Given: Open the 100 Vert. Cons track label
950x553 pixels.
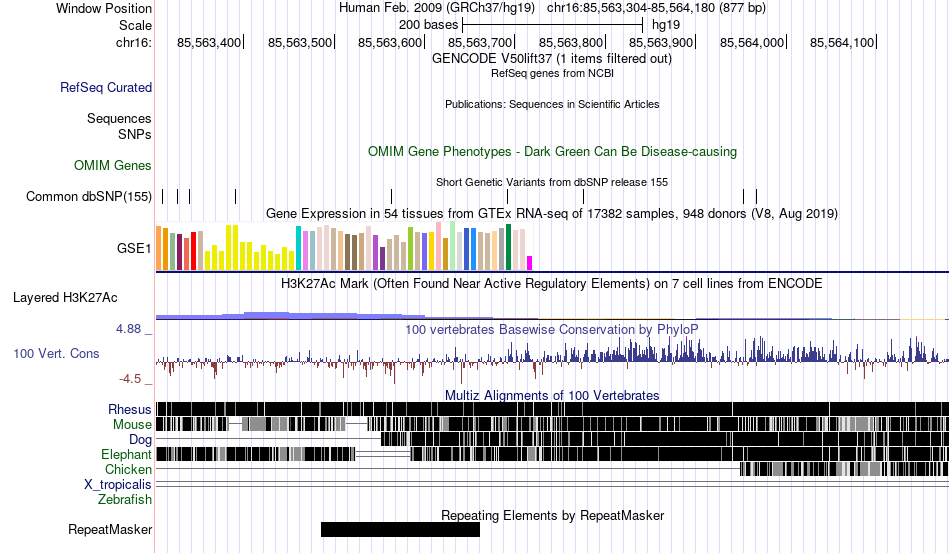Looking at the screenshot, I should [x=56, y=353].
